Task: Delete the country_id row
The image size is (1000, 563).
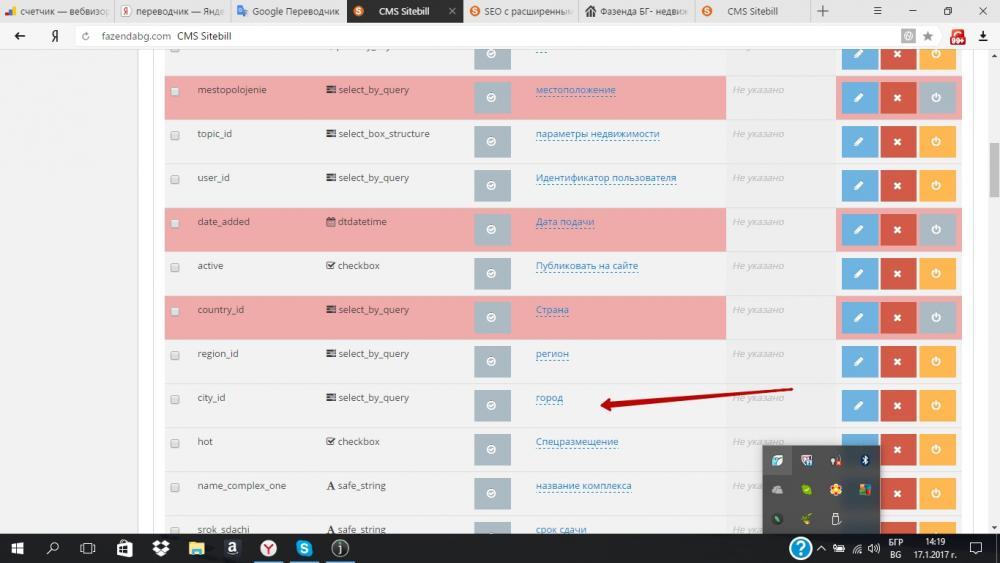Action: point(897,318)
